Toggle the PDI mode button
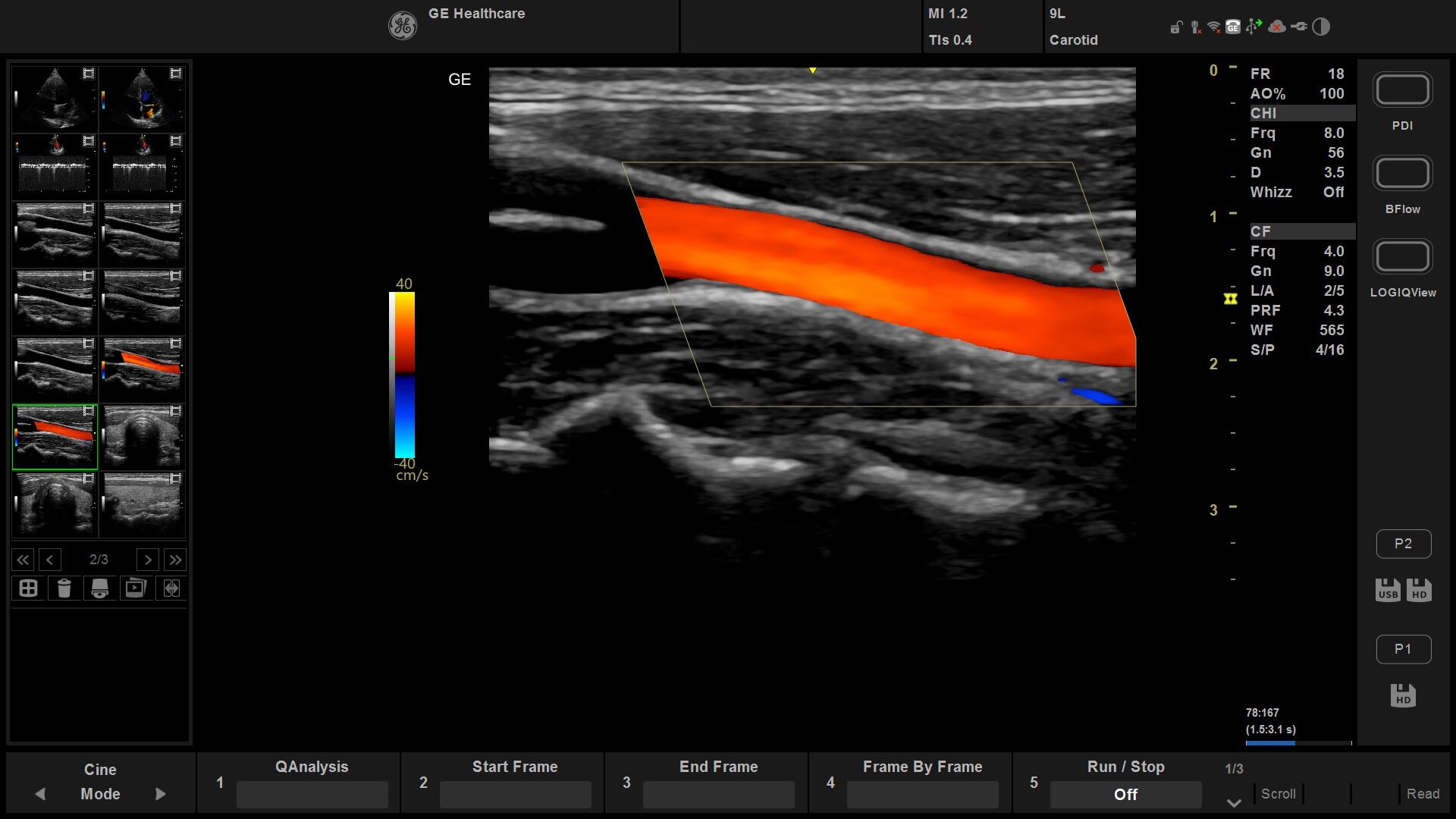Screen dimensions: 1456x819 (x=1402, y=90)
